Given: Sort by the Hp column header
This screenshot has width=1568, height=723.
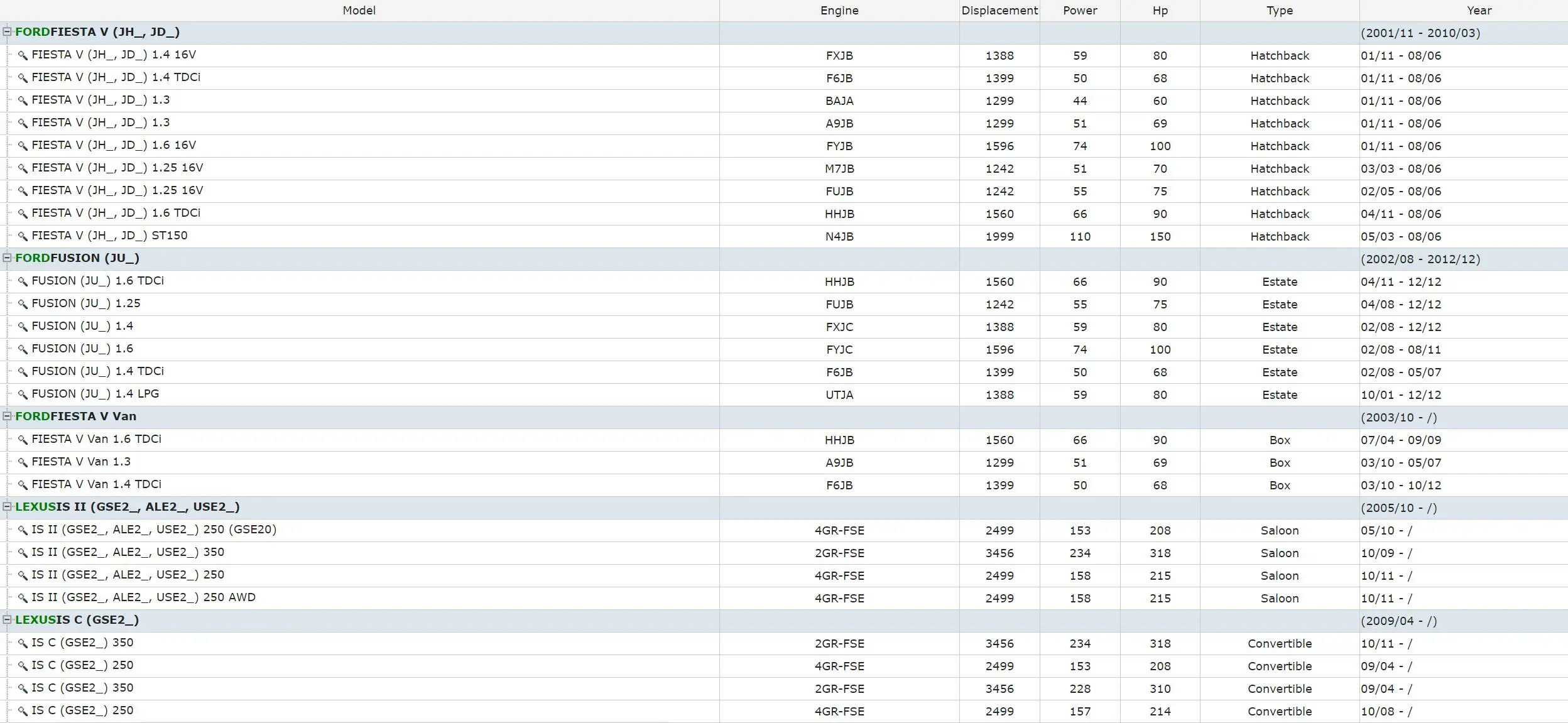Looking at the screenshot, I should click(x=1160, y=11).
